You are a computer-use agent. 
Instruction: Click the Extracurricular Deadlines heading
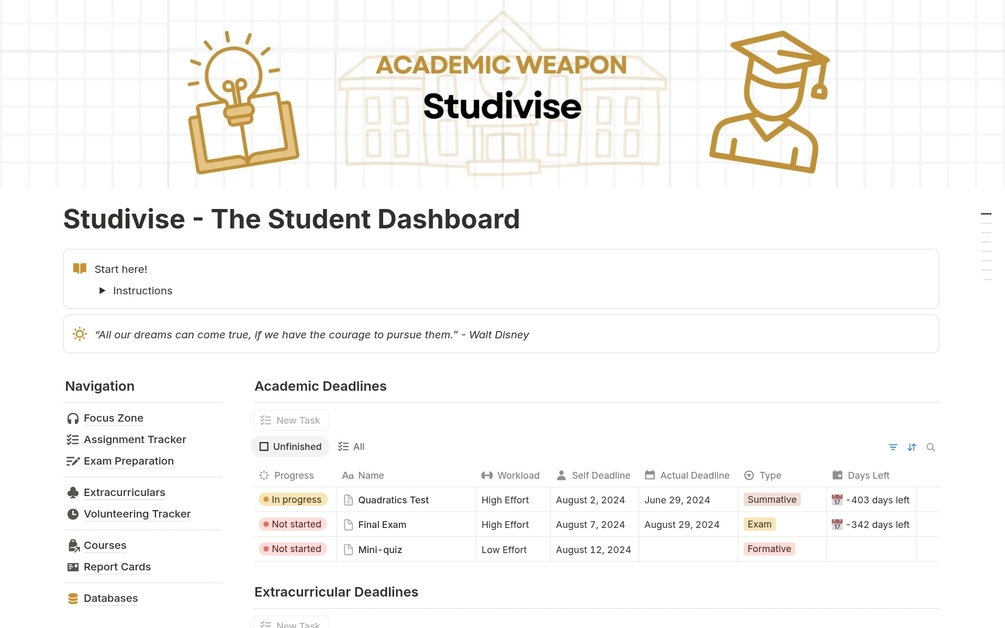(336, 592)
